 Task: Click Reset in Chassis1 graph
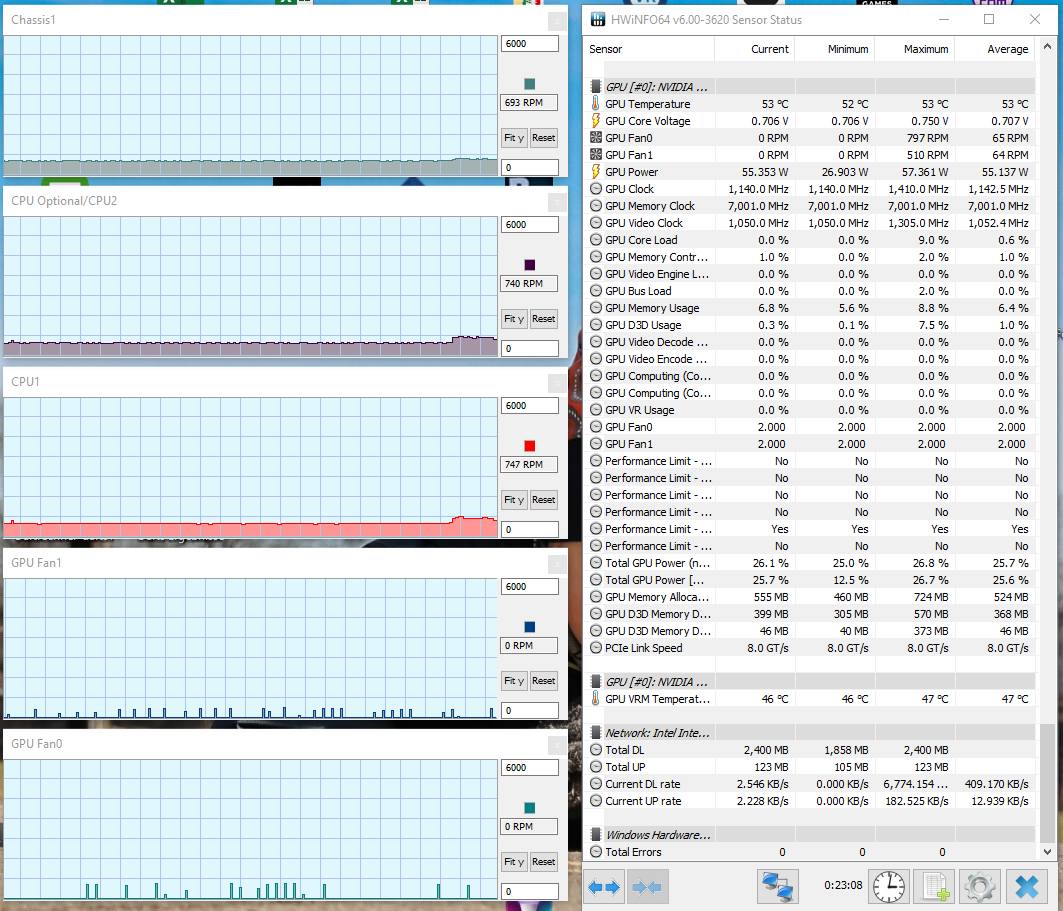point(544,138)
